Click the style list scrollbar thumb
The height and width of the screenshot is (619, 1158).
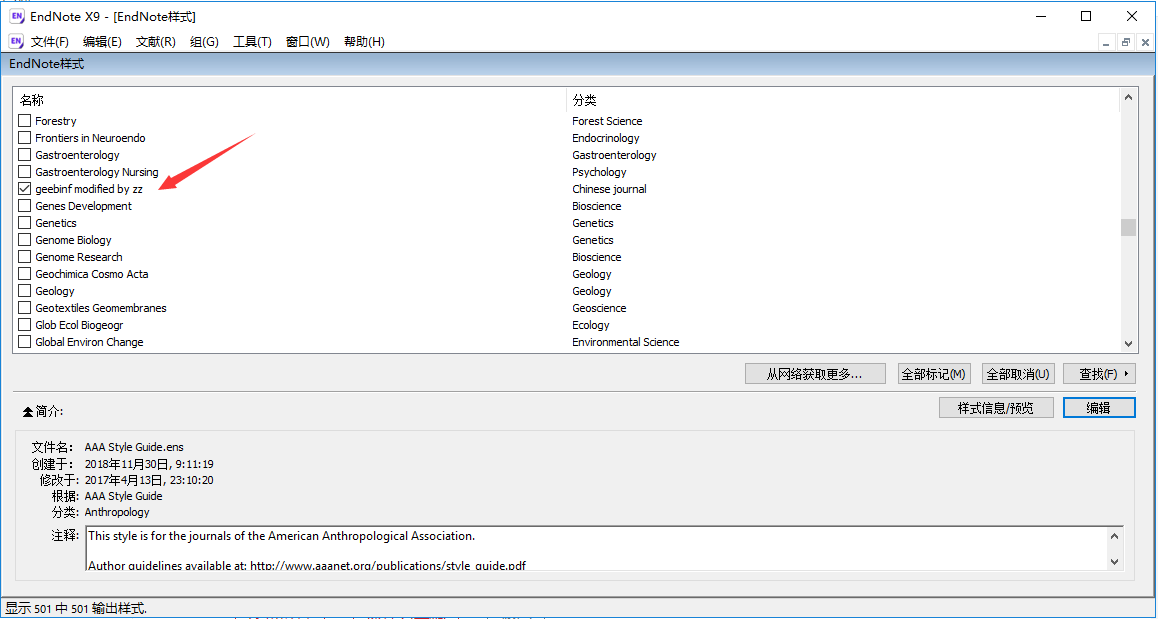coord(1128,227)
